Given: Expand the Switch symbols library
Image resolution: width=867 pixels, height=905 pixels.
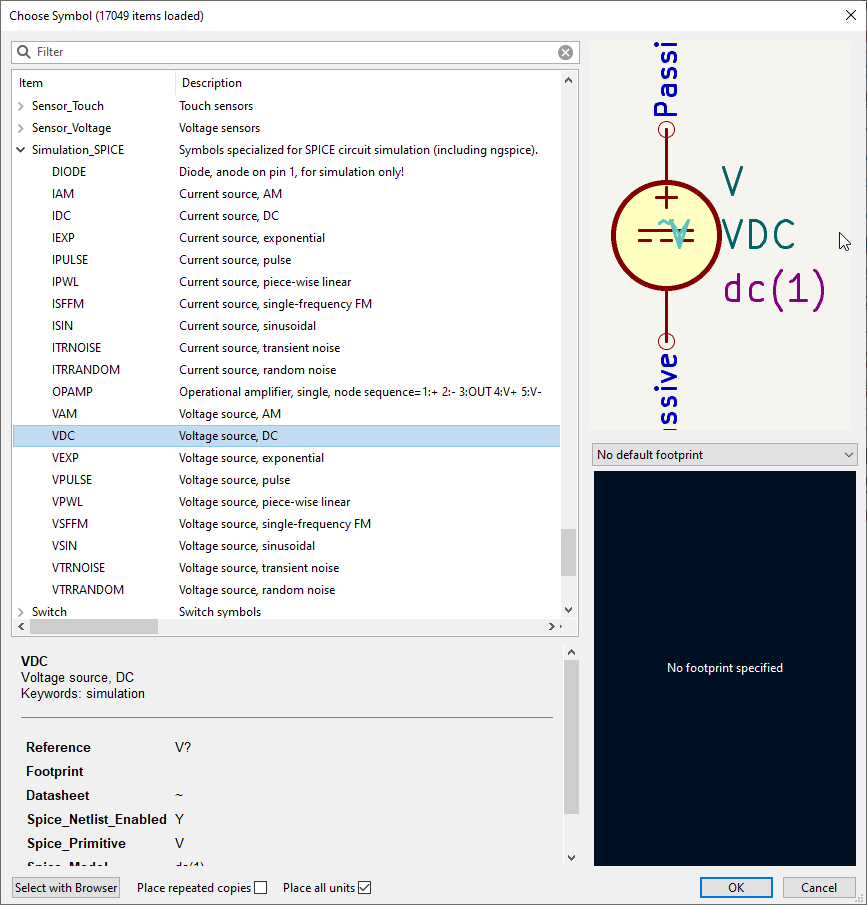Looking at the screenshot, I should [x=21, y=611].
